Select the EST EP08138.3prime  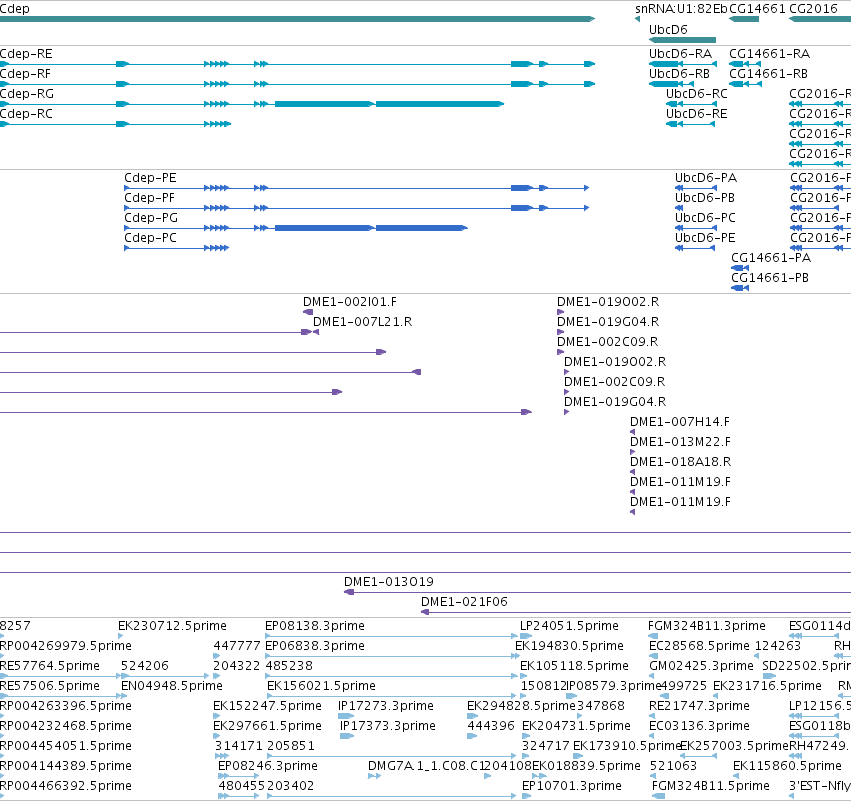click(x=315, y=626)
